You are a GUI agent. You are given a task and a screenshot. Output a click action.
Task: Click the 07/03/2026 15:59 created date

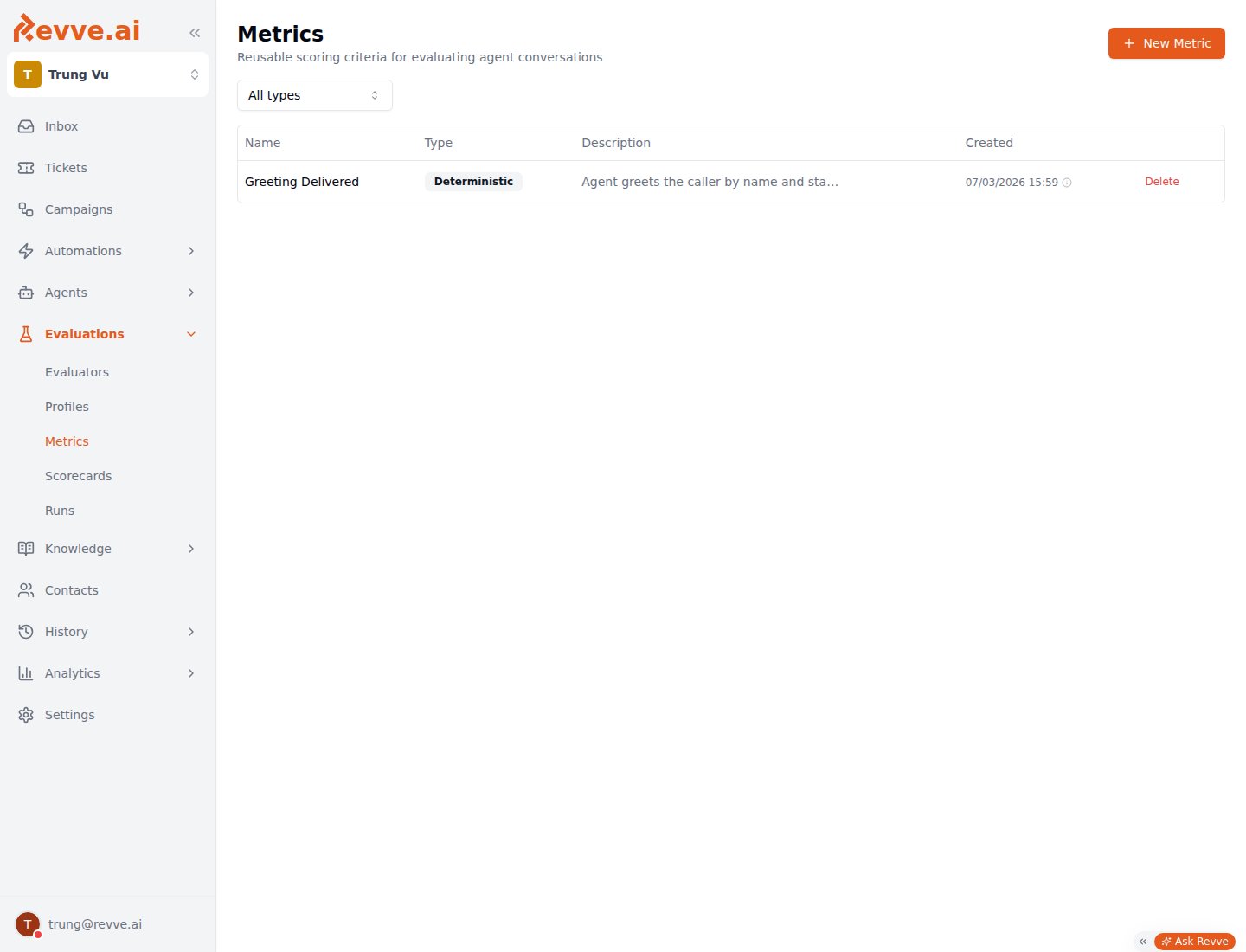1012,183
